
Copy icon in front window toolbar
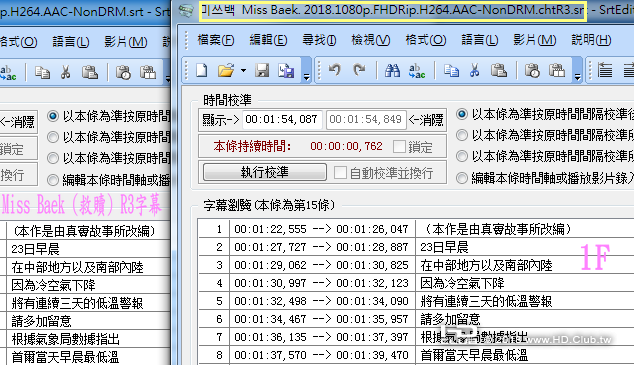451,71
